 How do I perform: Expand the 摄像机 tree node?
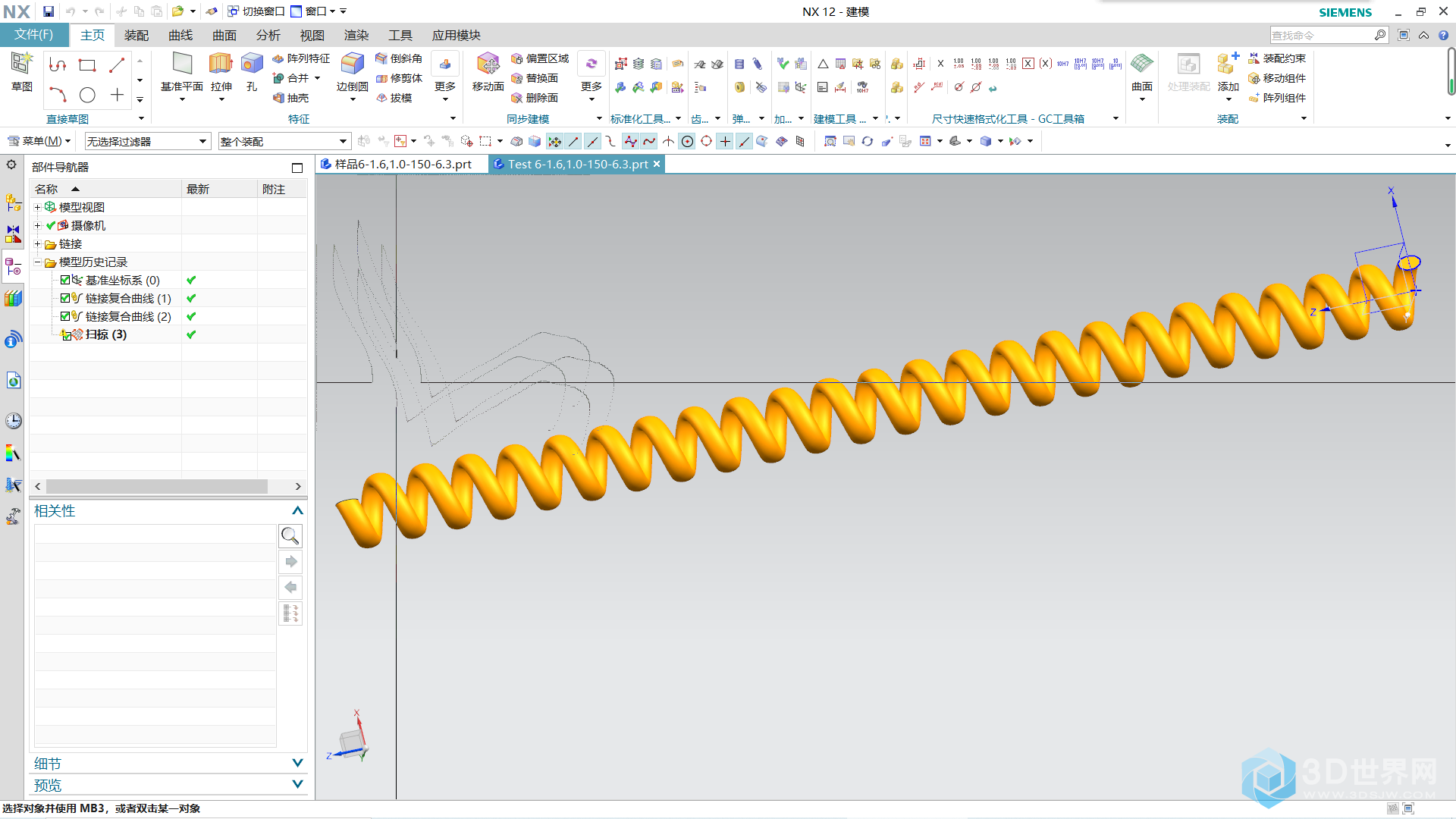click(x=37, y=225)
